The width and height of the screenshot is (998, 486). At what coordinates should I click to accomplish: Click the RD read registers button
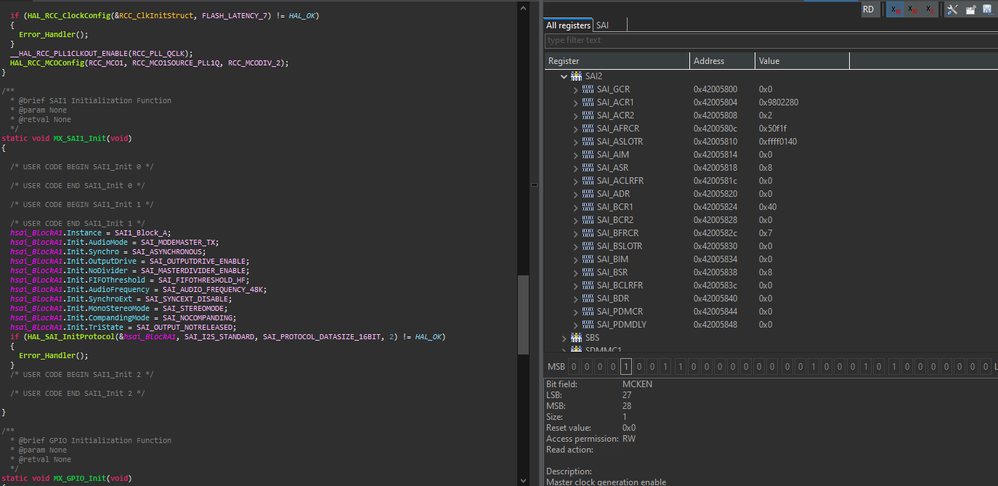(869, 9)
